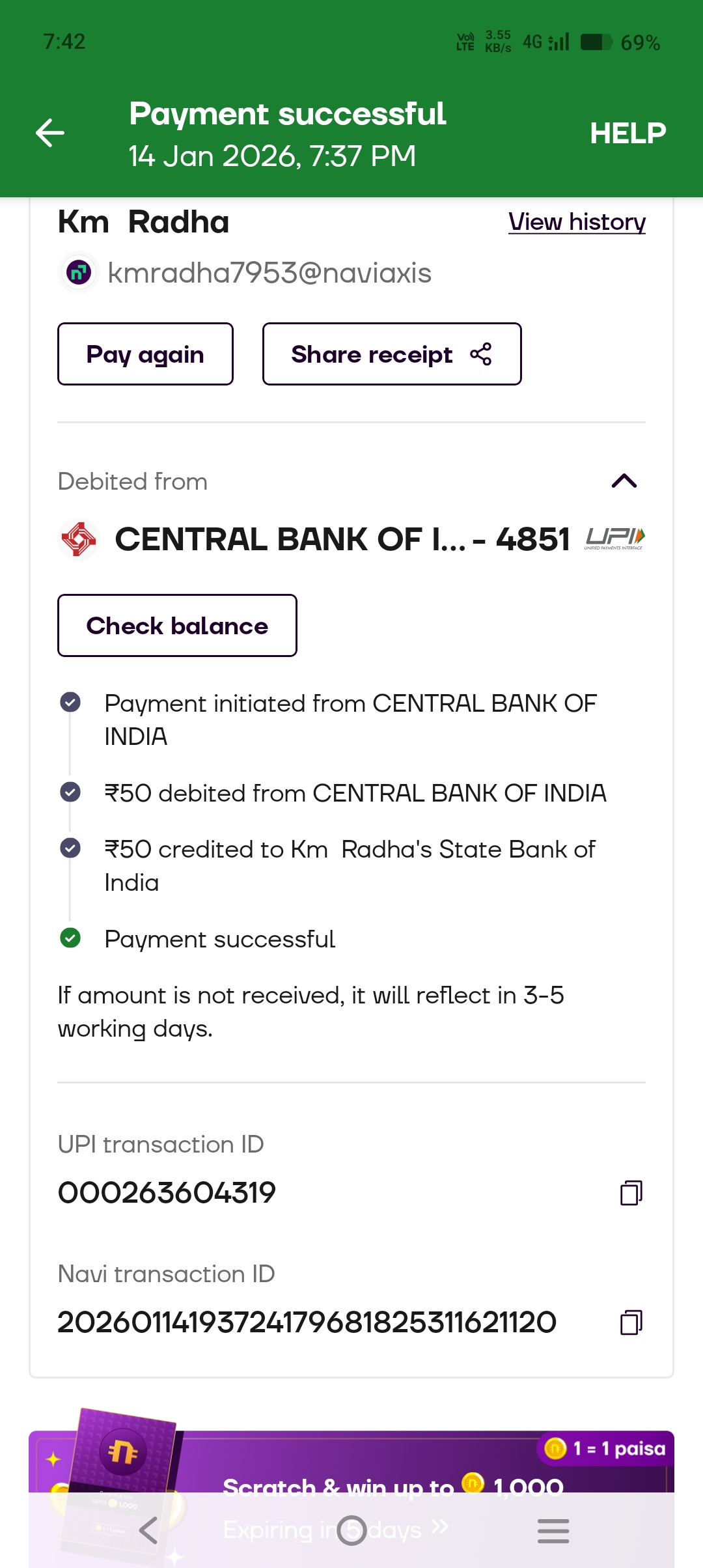
Task: Tap the back arrow in header
Action: tap(50, 133)
